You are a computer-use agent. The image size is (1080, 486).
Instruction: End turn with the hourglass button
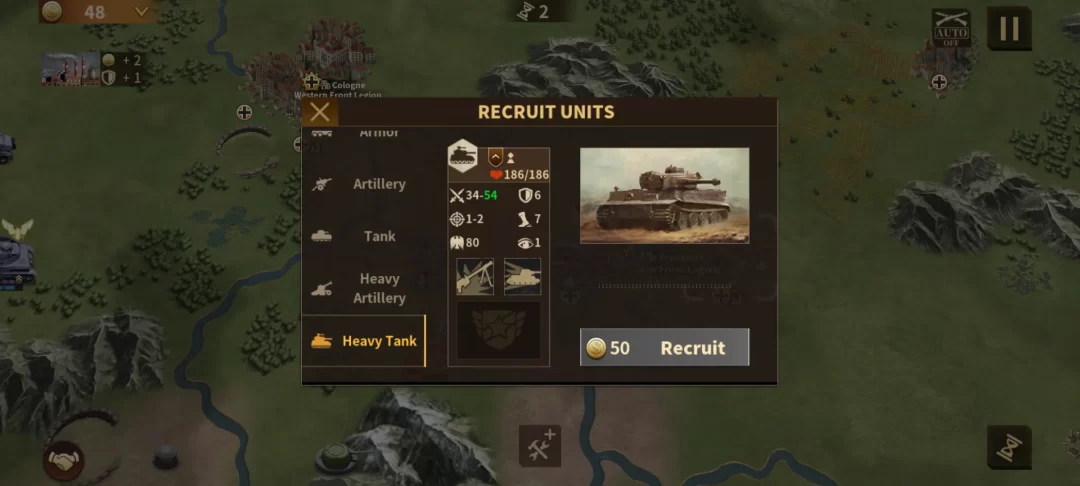tap(1009, 447)
